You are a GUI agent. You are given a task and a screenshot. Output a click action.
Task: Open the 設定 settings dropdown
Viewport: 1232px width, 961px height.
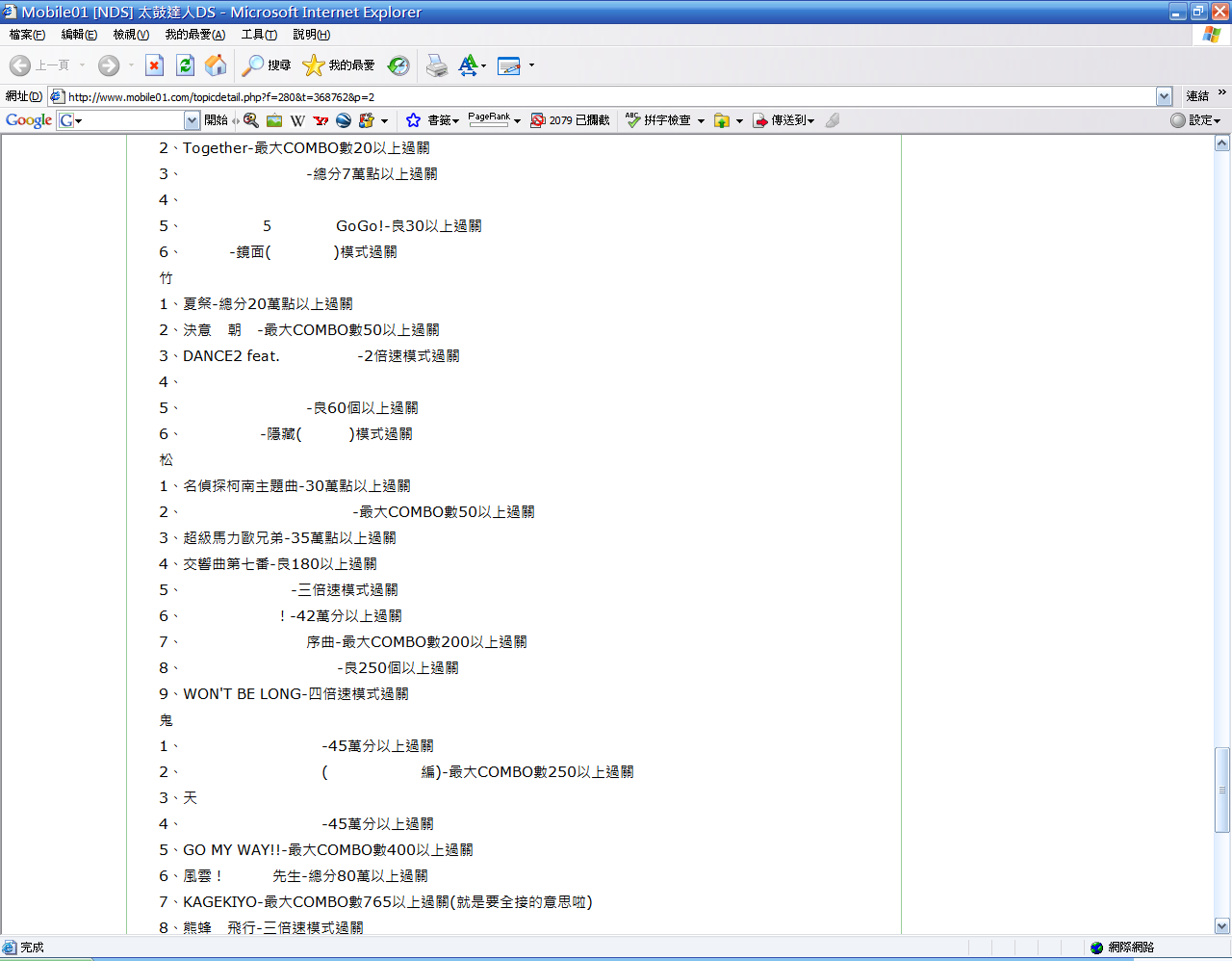coord(1195,120)
